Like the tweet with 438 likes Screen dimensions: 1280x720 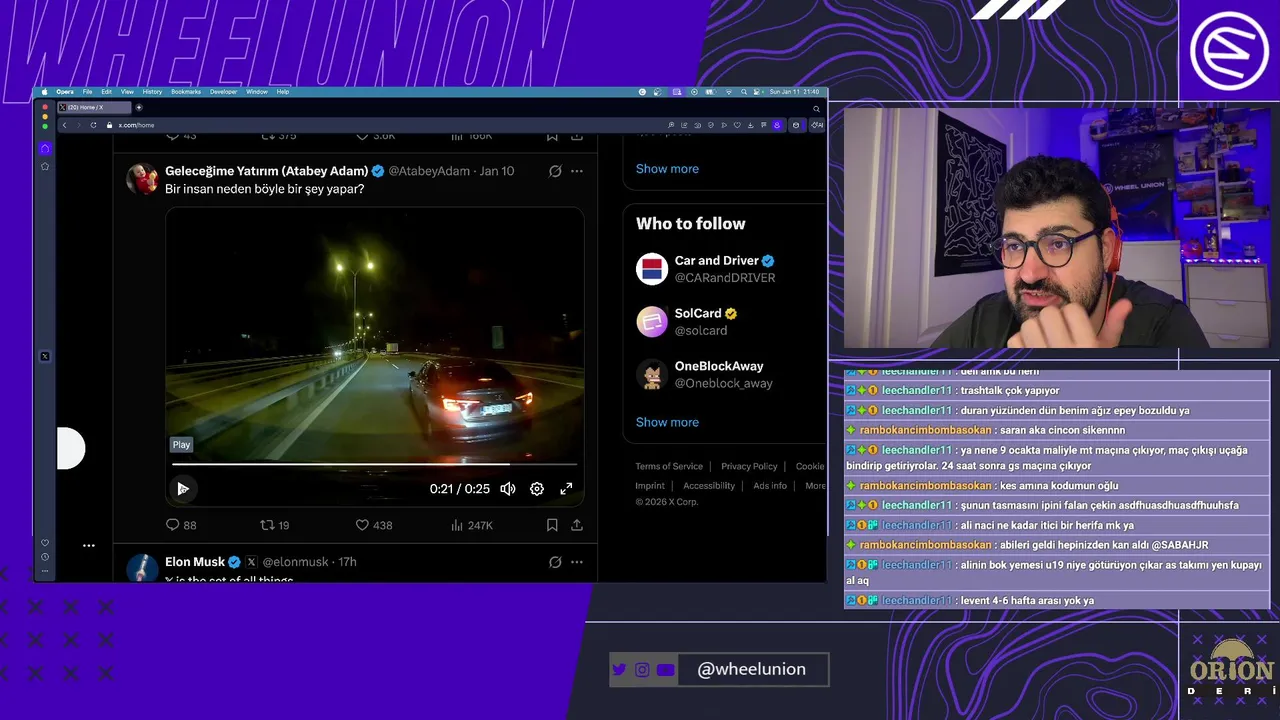[374, 525]
